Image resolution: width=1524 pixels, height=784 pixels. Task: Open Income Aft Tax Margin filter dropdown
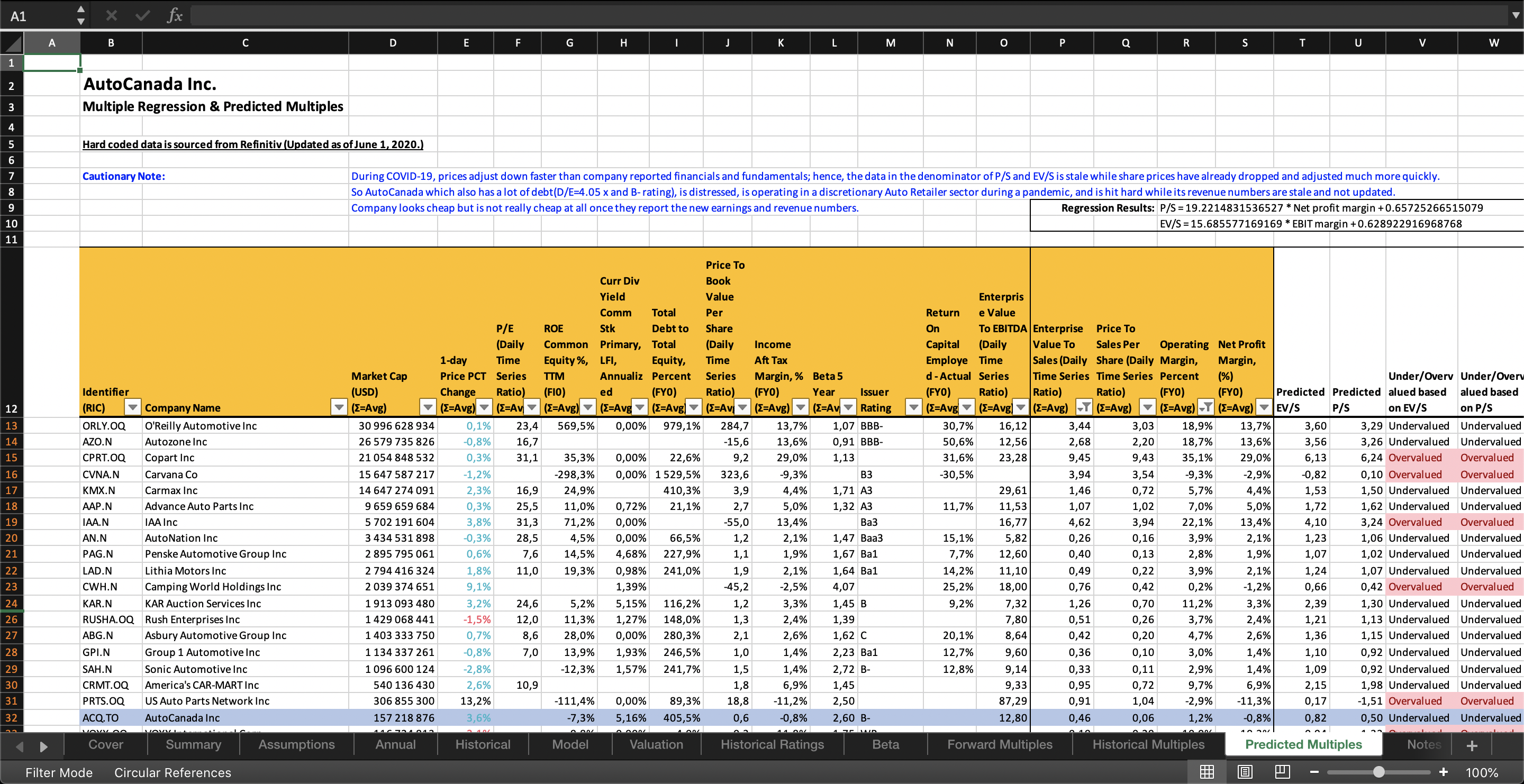pos(800,407)
